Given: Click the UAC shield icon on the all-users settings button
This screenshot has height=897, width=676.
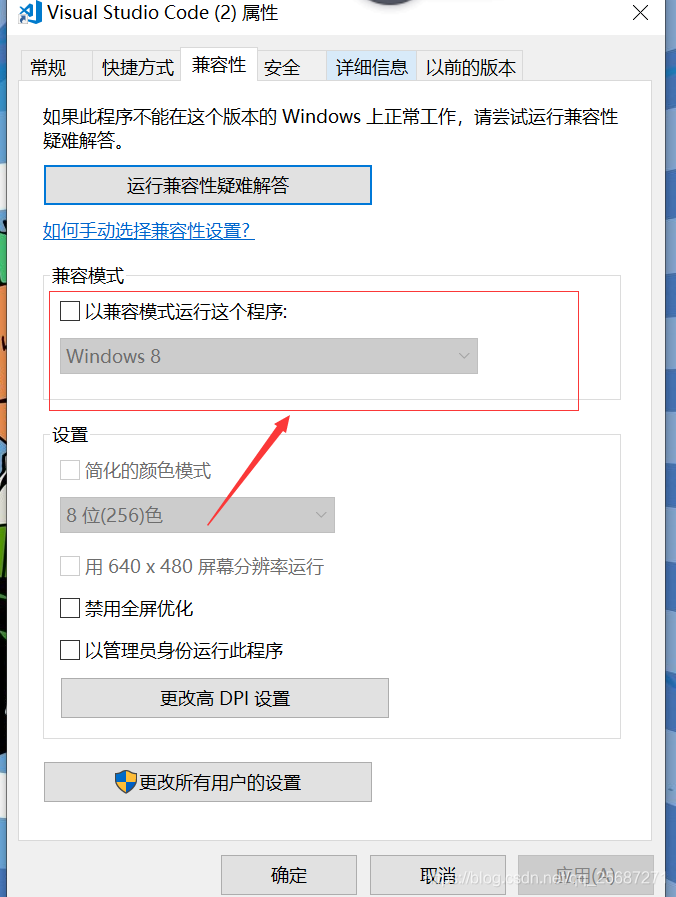Looking at the screenshot, I should coord(126,781).
